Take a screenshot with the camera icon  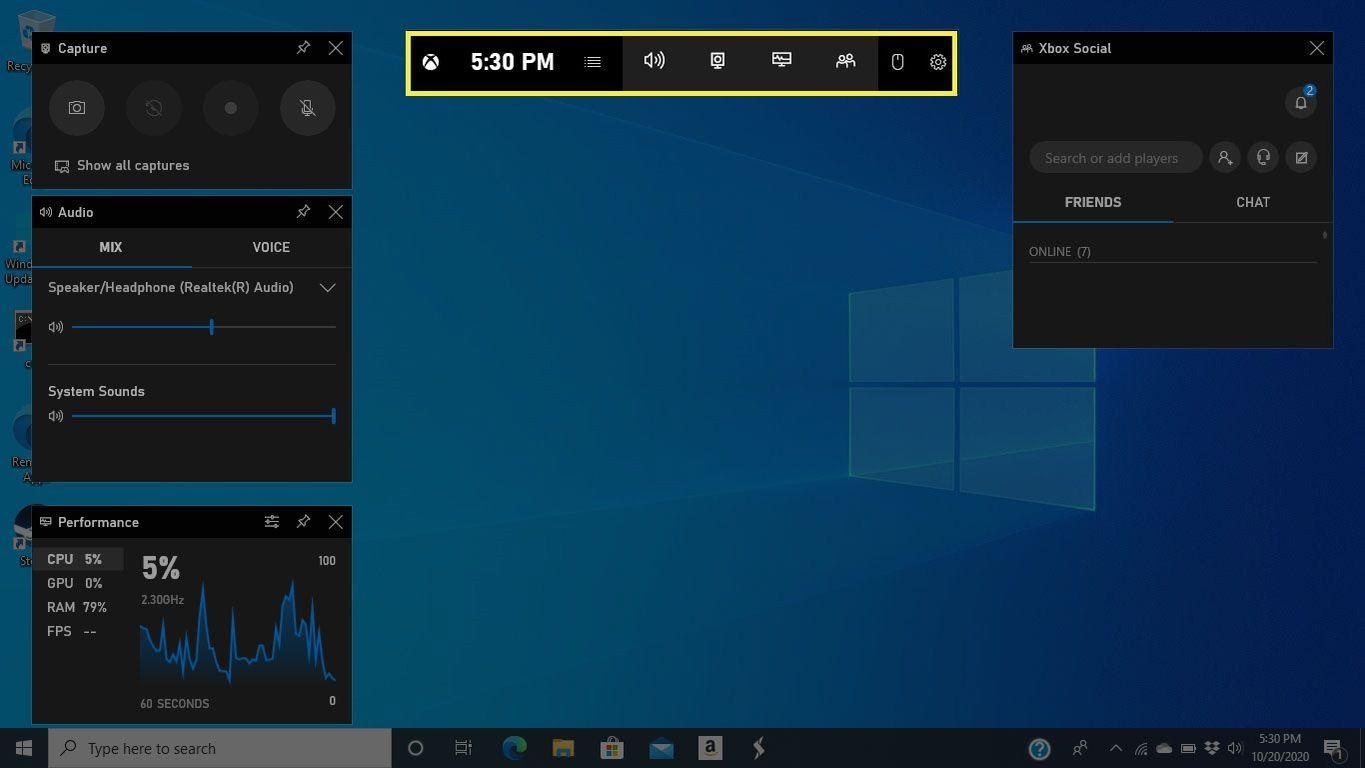pyautogui.click(x=76, y=108)
